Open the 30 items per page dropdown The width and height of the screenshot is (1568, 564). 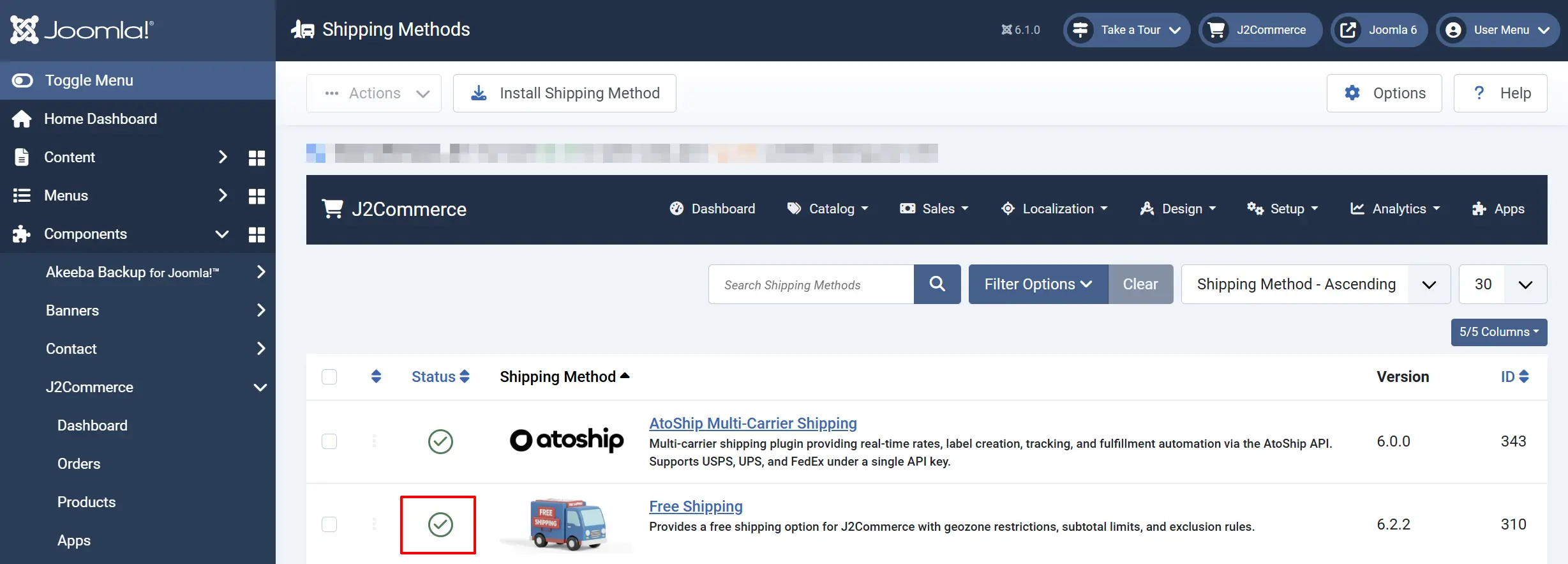click(1503, 284)
